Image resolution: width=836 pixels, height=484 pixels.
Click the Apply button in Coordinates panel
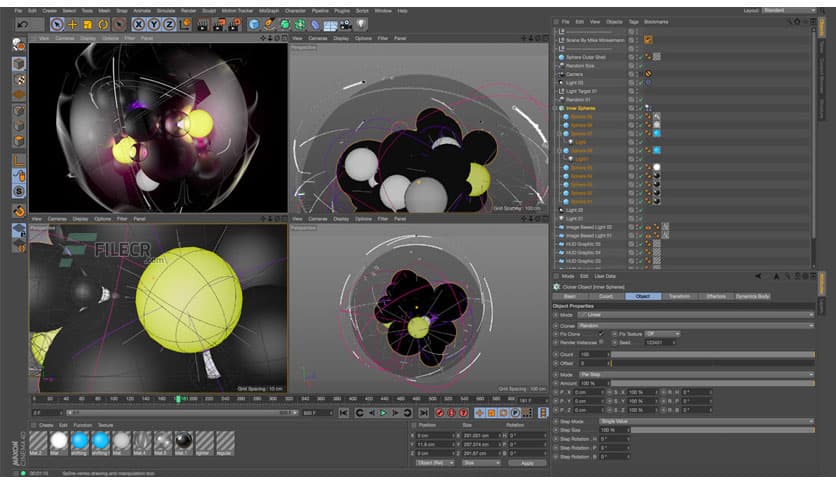coord(527,463)
